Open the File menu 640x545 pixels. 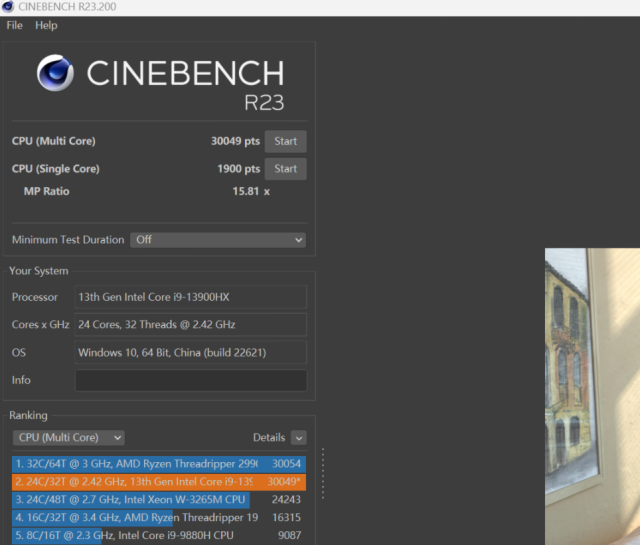coord(14,25)
